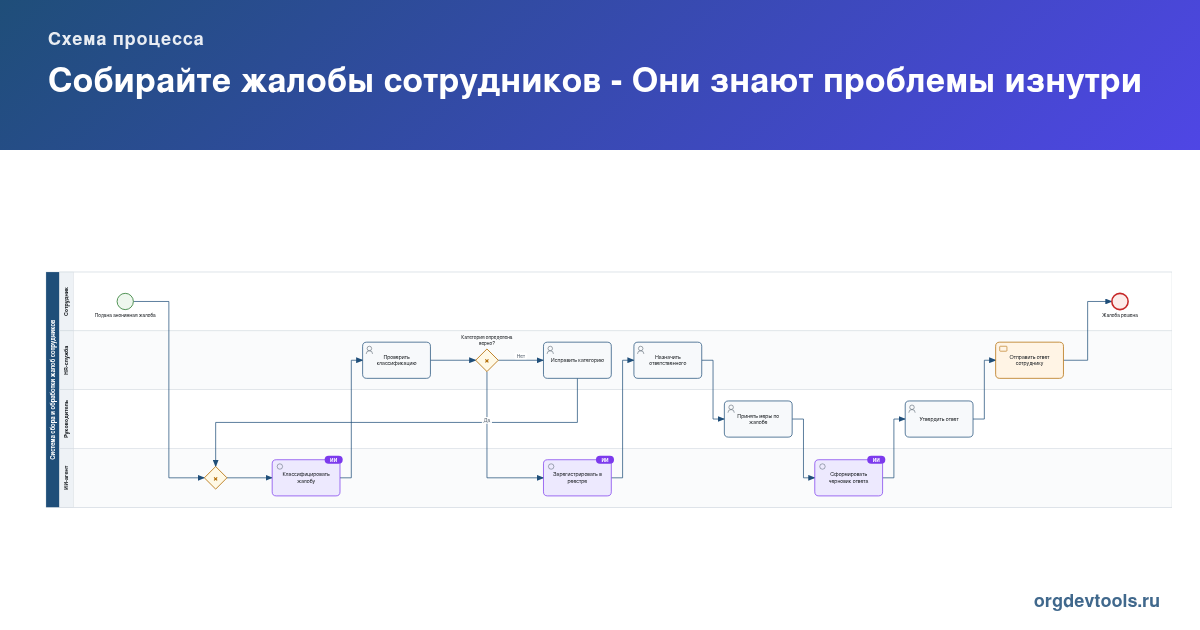Select the 'Категория определена верно?' gateway diamond
Viewport: 1200px width, 630px height.
[x=487, y=360]
